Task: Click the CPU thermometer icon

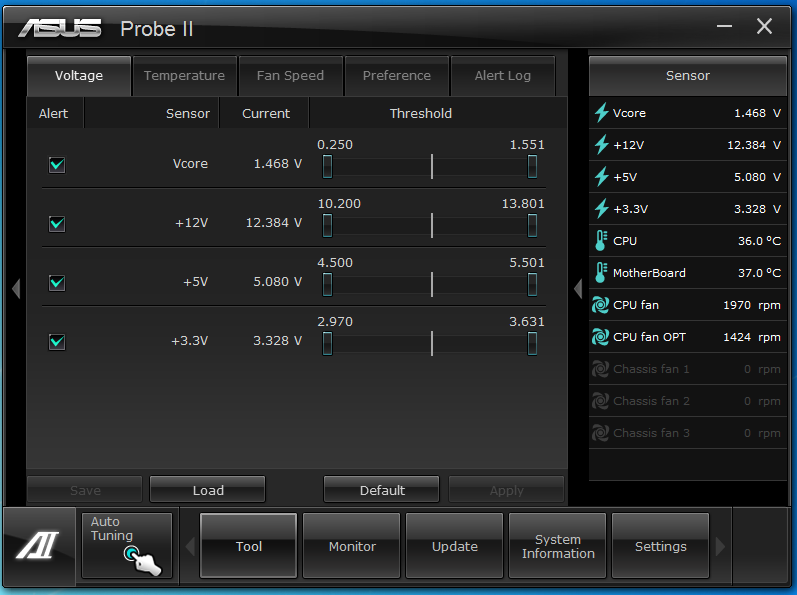Action: coord(601,241)
